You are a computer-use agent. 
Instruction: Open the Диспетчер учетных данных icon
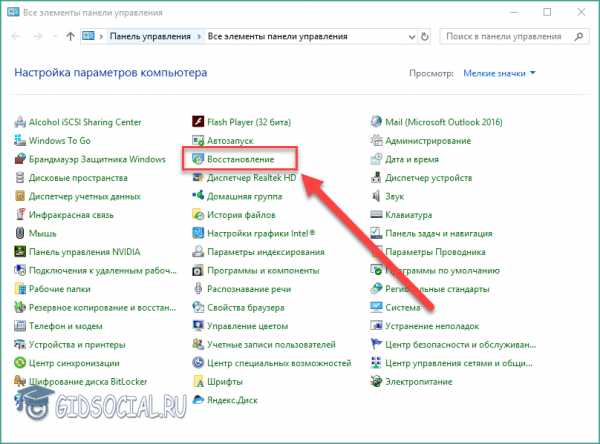(20, 196)
